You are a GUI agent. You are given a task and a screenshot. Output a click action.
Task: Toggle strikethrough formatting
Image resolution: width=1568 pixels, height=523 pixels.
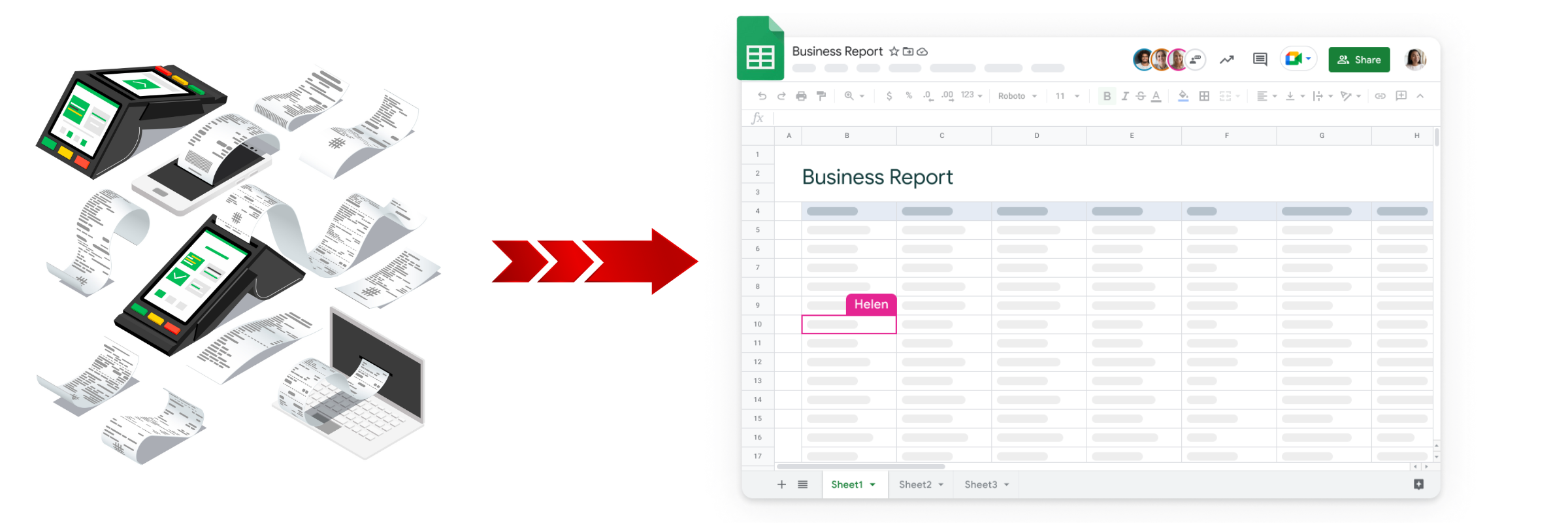coord(1141,96)
